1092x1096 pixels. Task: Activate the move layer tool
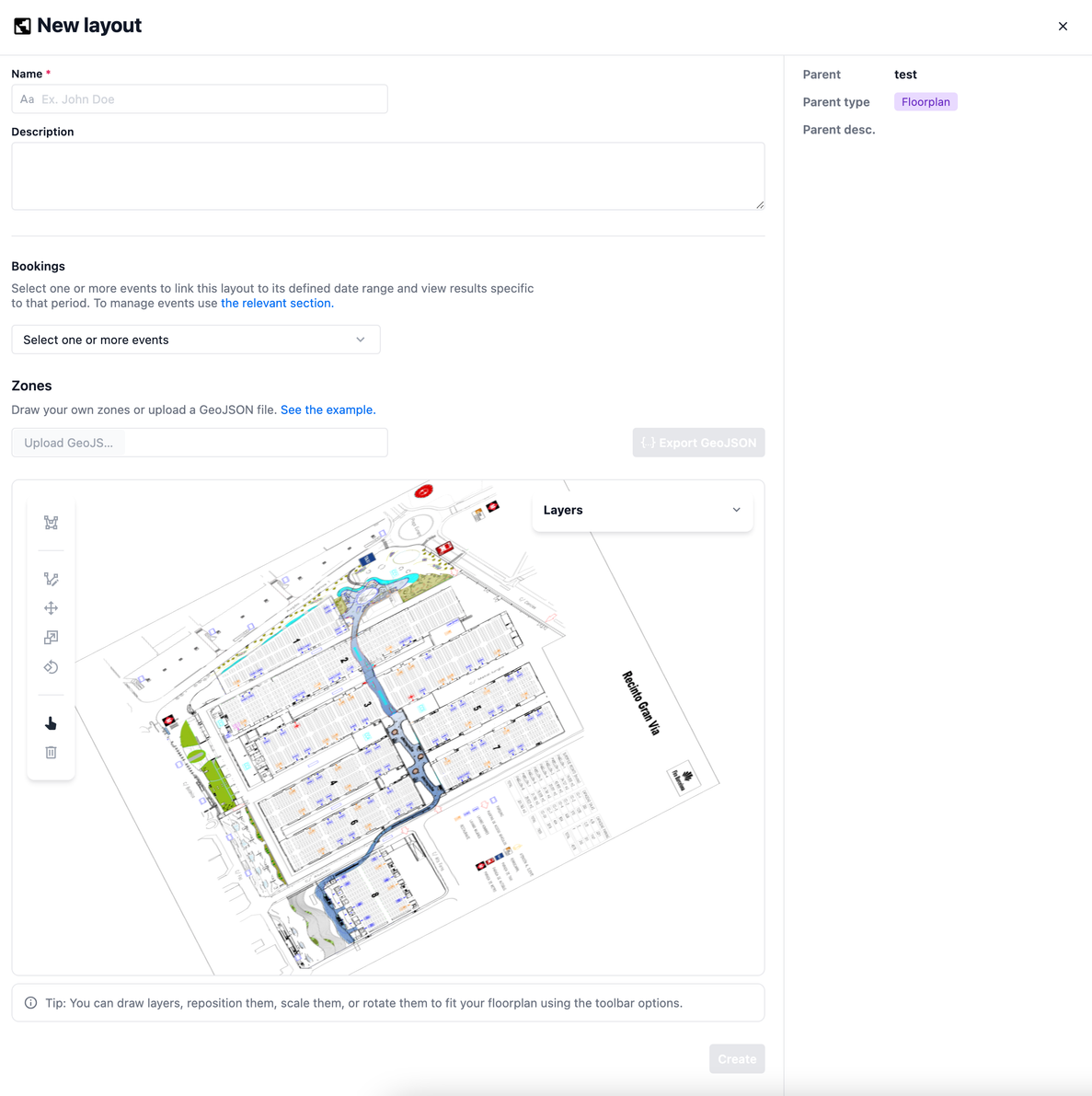(51, 608)
